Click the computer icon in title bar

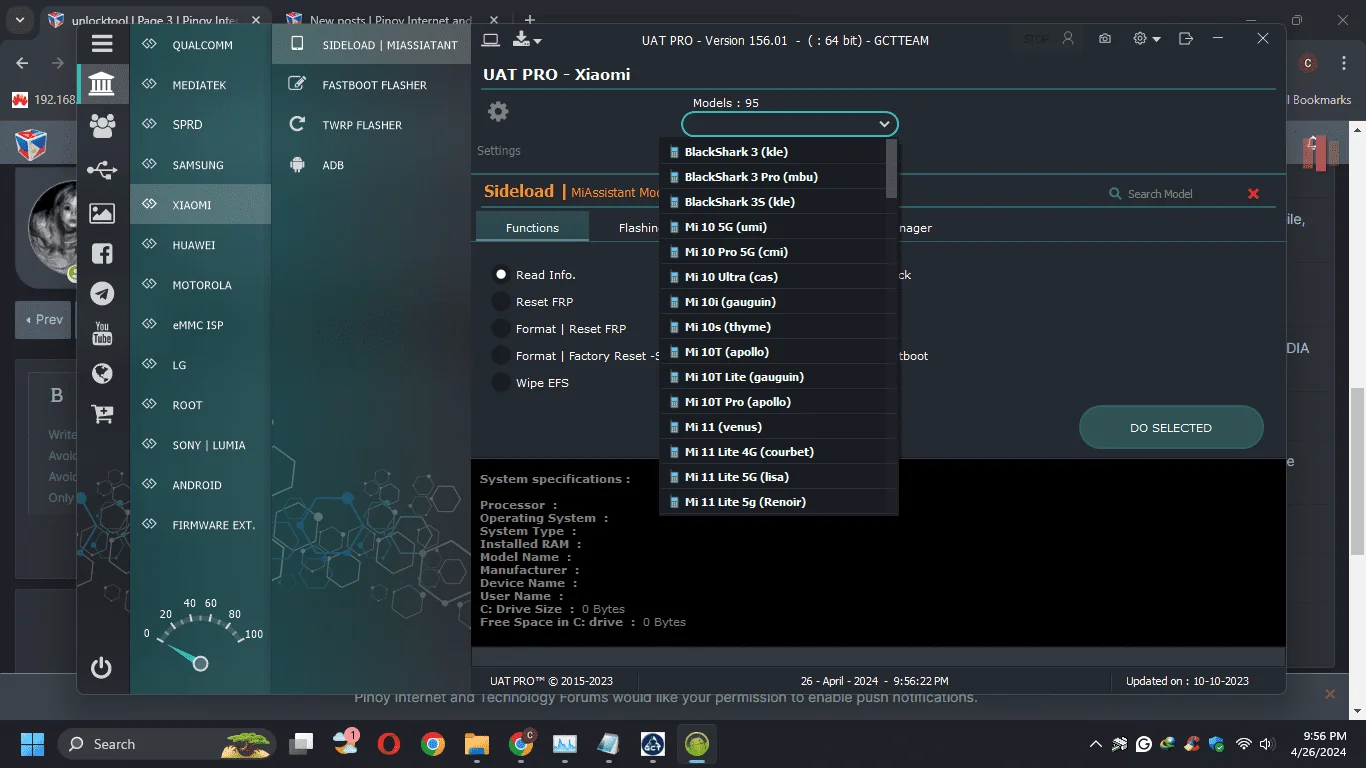(x=490, y=40)
